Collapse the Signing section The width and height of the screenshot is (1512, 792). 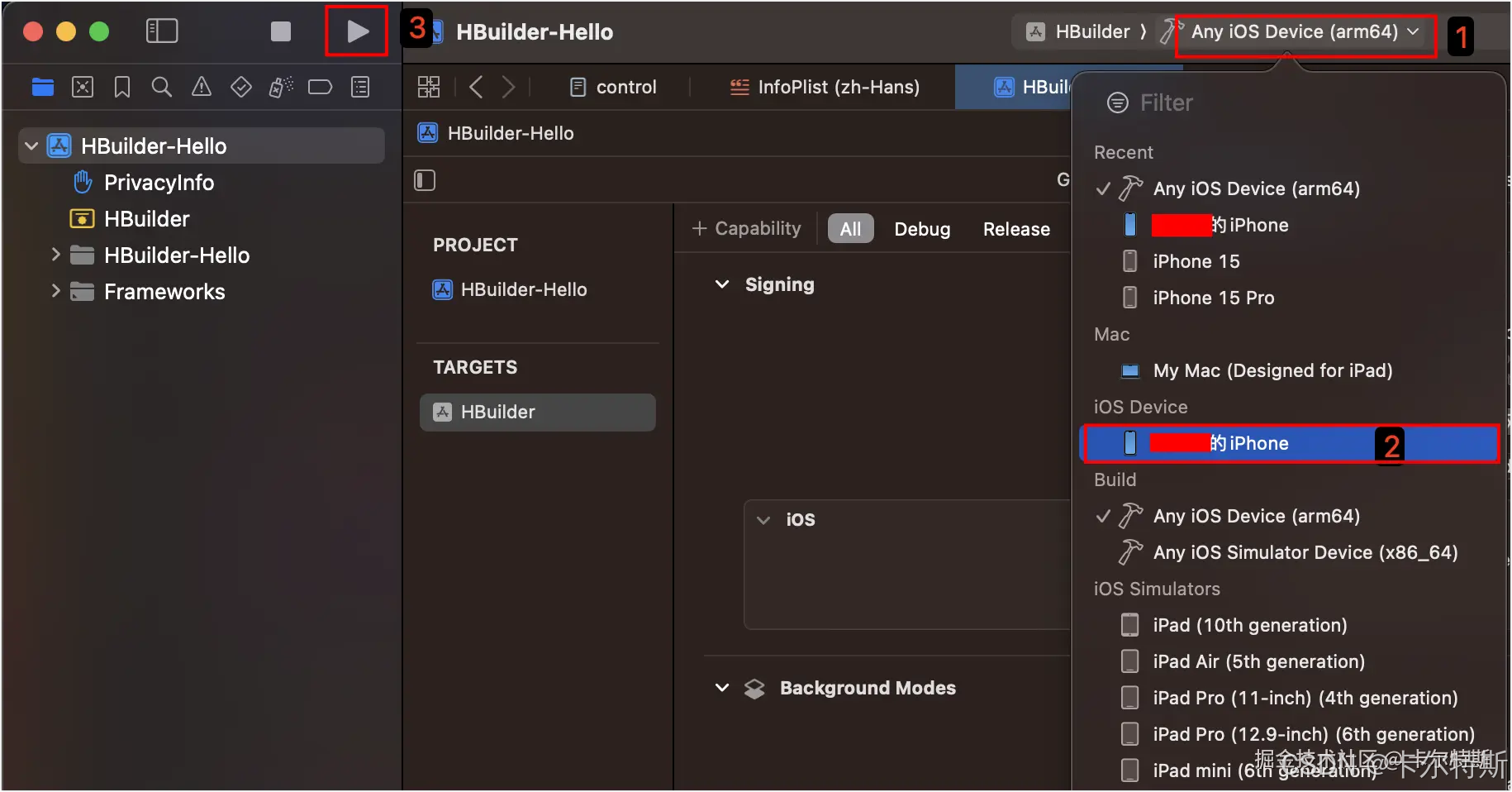click(722, 284)
